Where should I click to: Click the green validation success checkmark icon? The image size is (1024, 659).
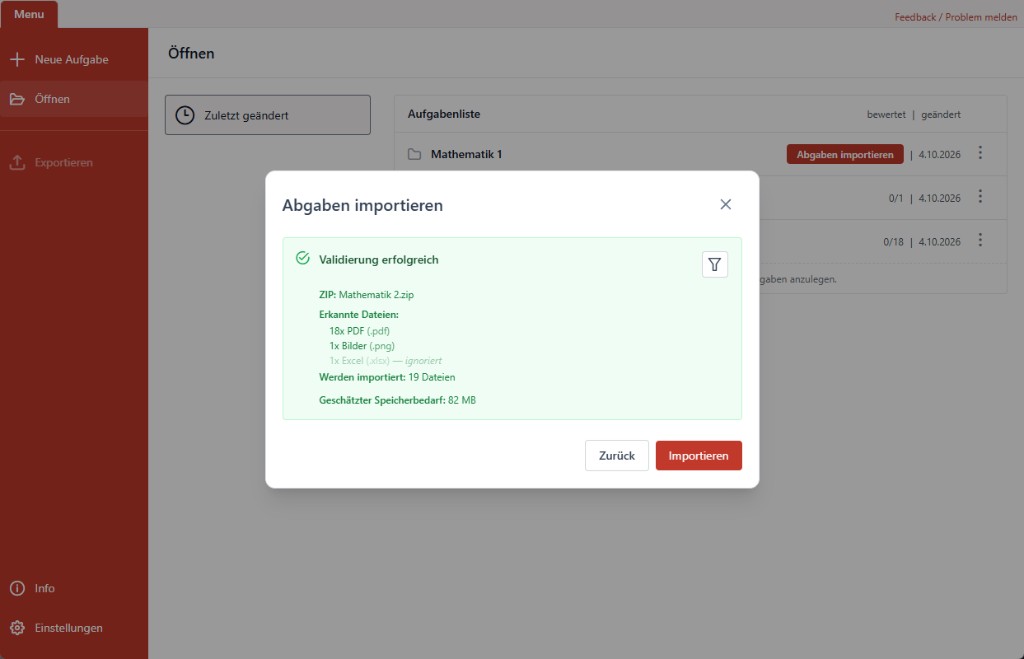click(302, 258)
